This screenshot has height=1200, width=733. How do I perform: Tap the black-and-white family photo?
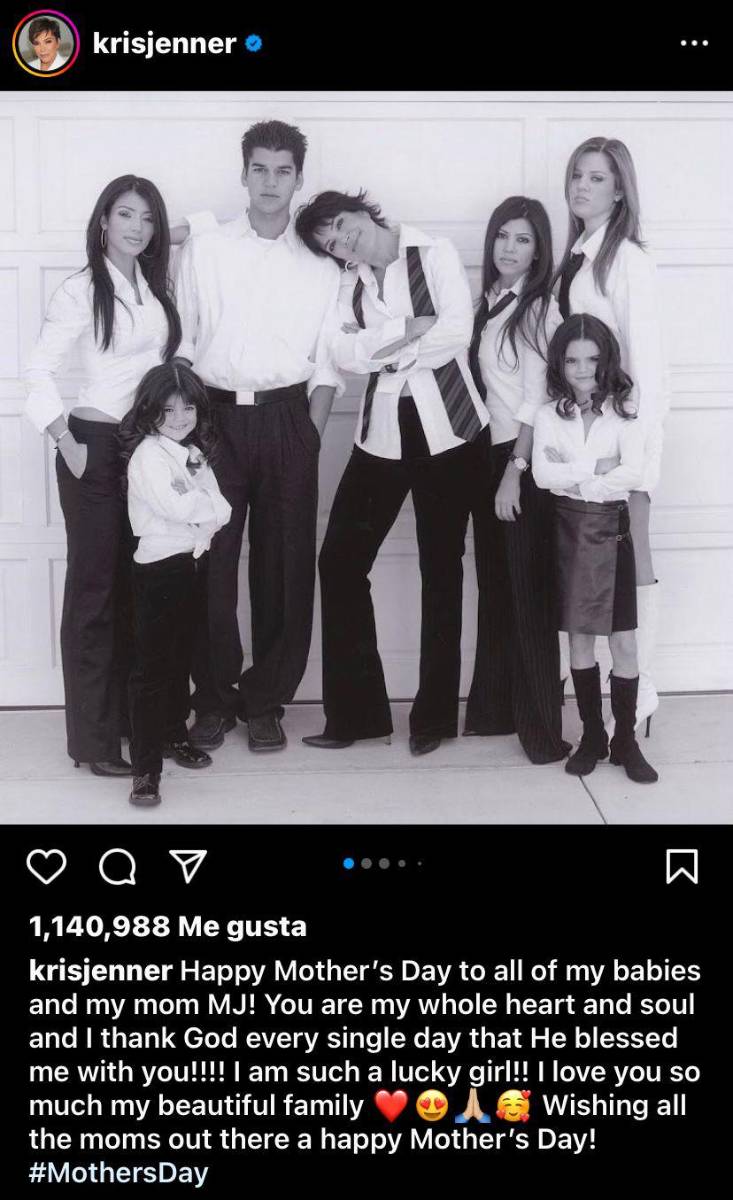click(x=366, y=458)
